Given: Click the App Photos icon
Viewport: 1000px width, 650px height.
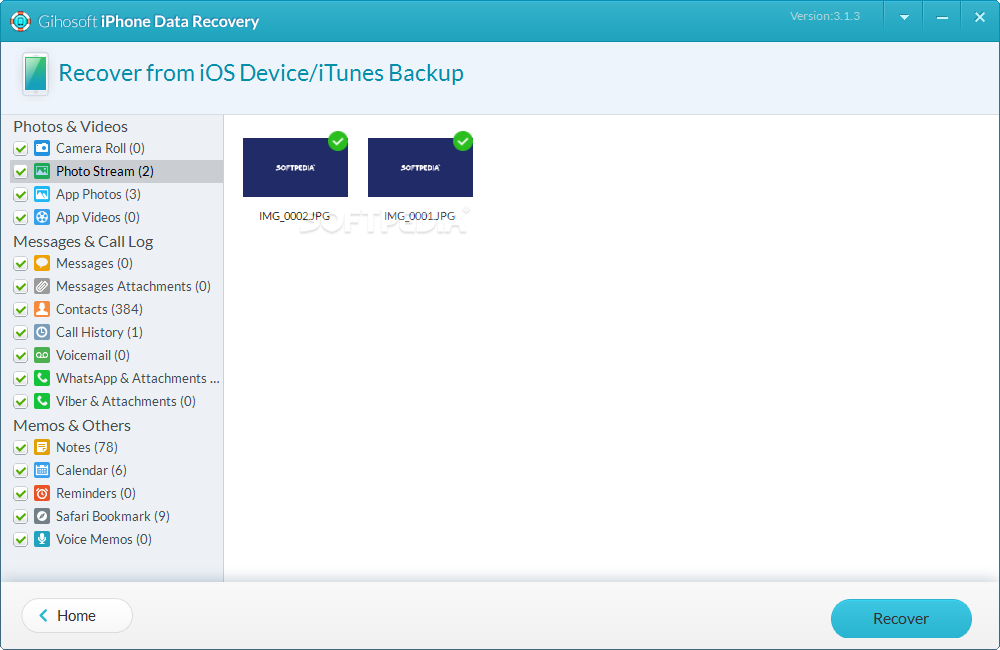Looking at the screenshot, I should pyautogui.click(x=42, y=194).
